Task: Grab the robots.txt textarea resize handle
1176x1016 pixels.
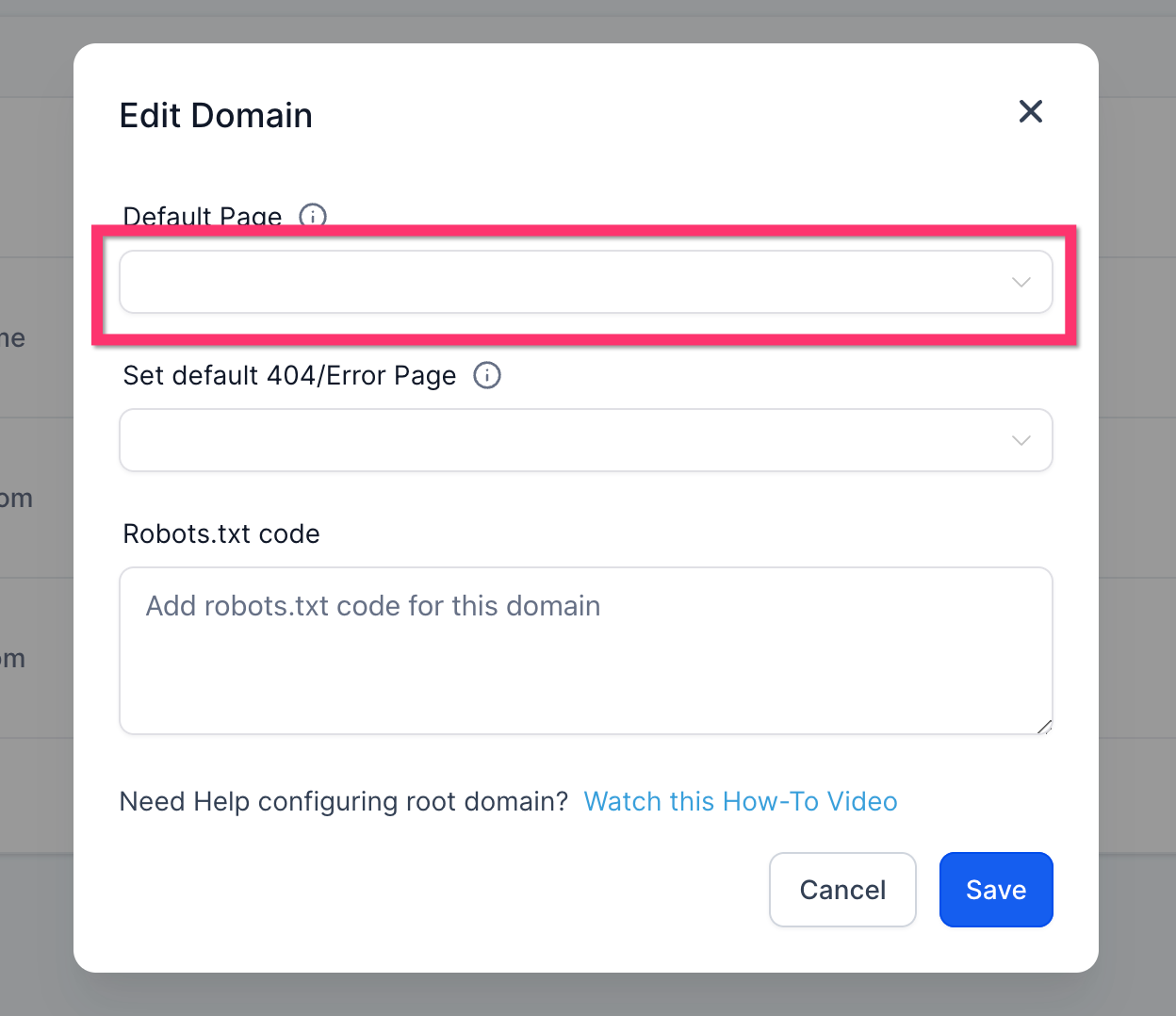Action: coord(1044,726)
